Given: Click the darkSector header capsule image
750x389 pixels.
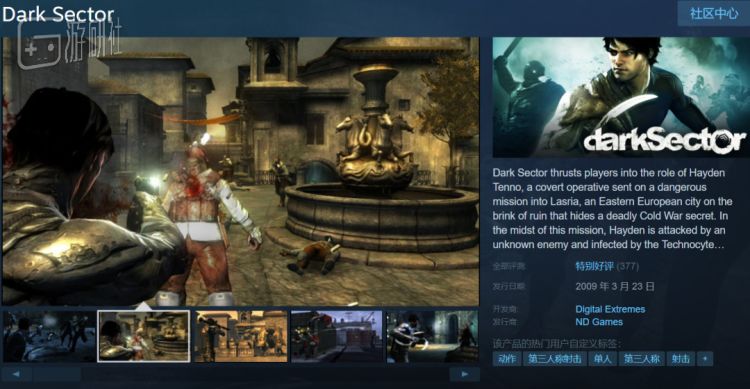Looking at the screenshot, I should pos(621,97).
